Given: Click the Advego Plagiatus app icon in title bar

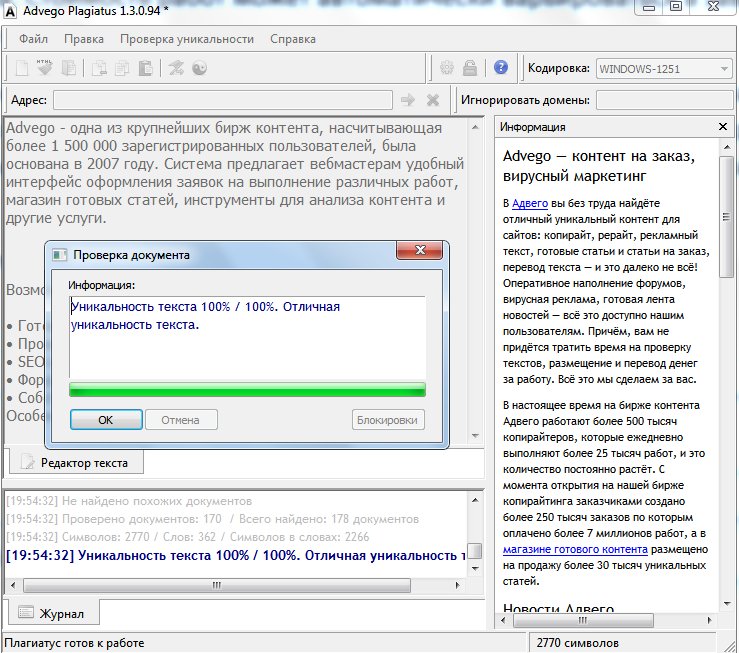Looking at the screenshot, I should [x=10, y=11].
